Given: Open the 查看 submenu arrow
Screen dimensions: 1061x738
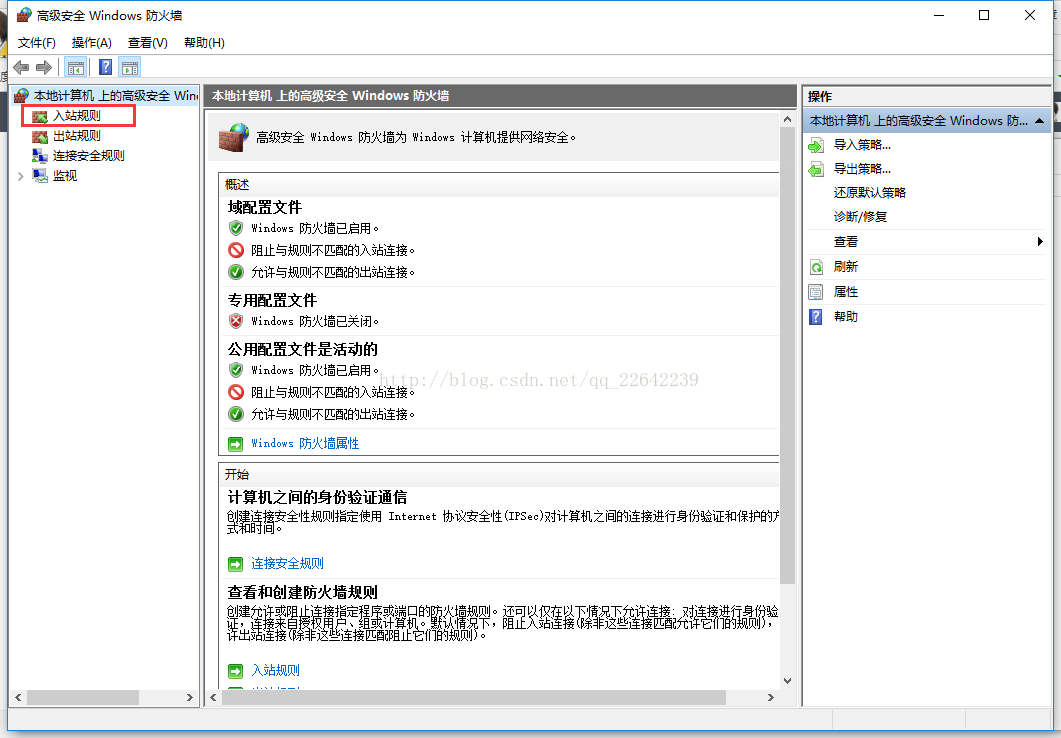Looking at the screenshot, I should pos(1040,242).
